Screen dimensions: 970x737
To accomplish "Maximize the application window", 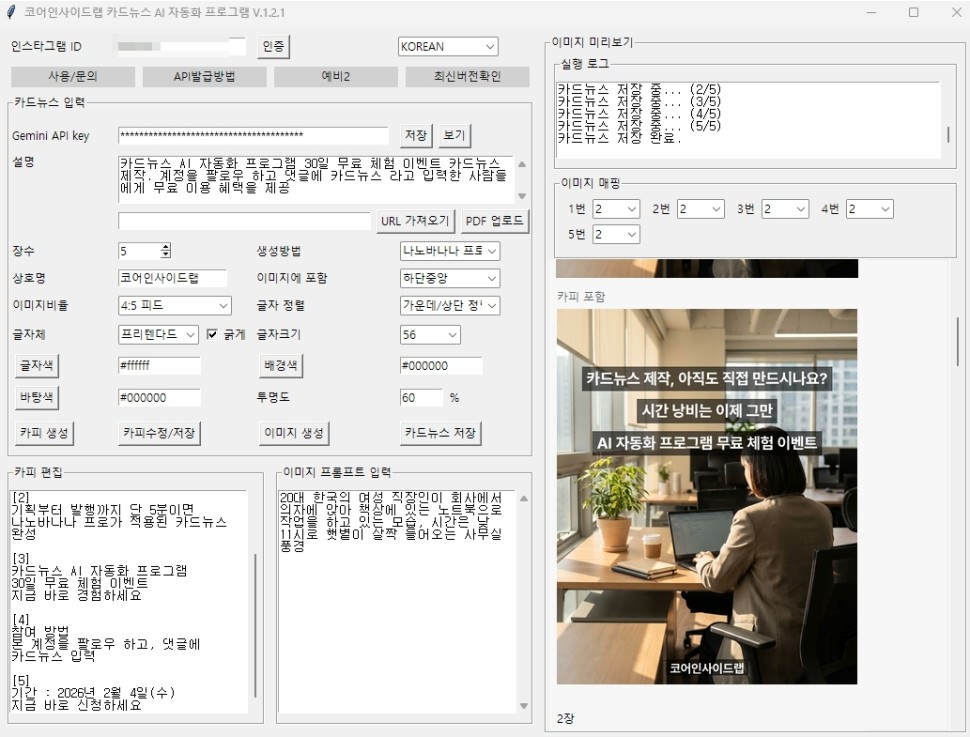I will point(913,12).
